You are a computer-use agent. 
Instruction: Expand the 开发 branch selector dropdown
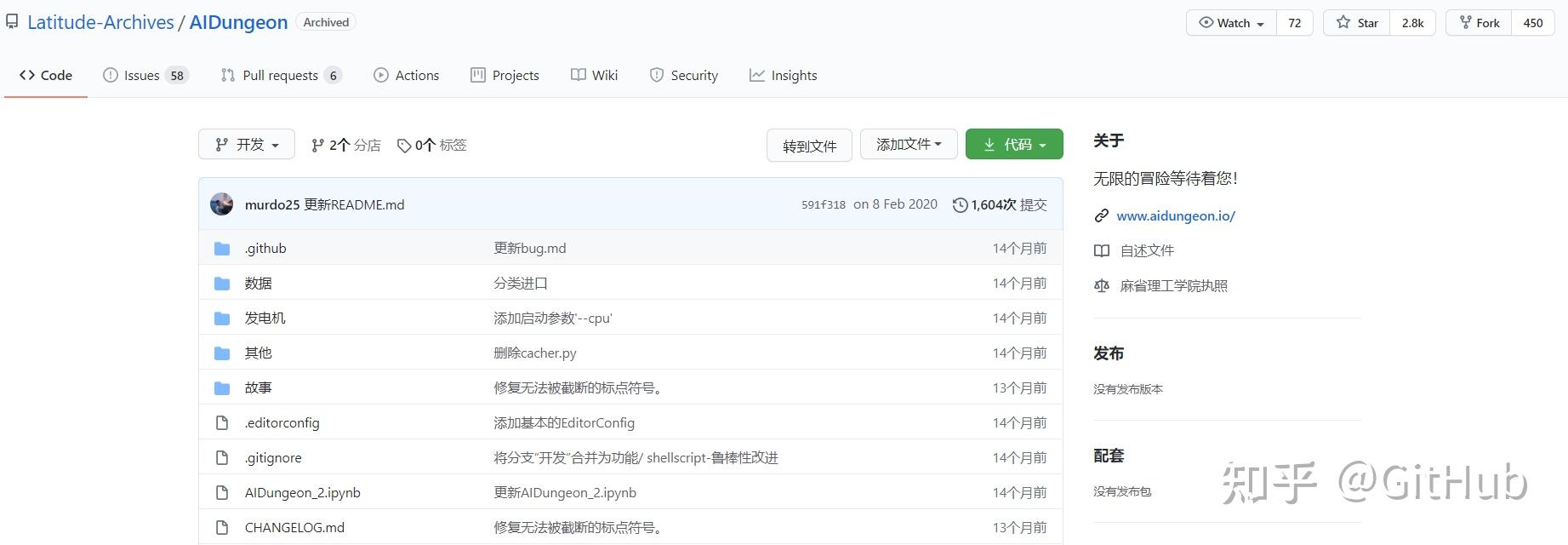point(247,144)
